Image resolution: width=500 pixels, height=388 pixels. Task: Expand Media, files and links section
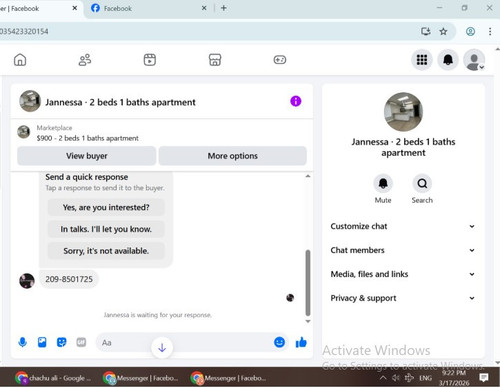click(x=403, y=274)
